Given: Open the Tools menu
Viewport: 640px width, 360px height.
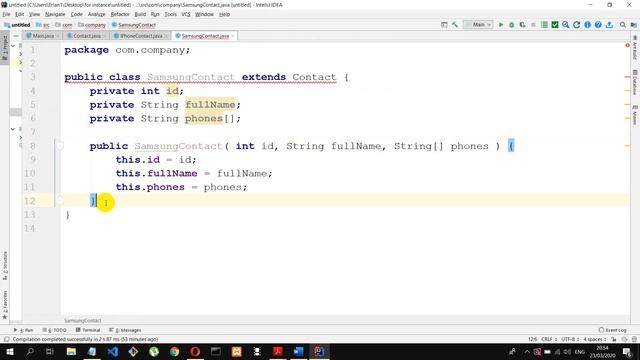Looking at the screenshot, I should point(171,14).
